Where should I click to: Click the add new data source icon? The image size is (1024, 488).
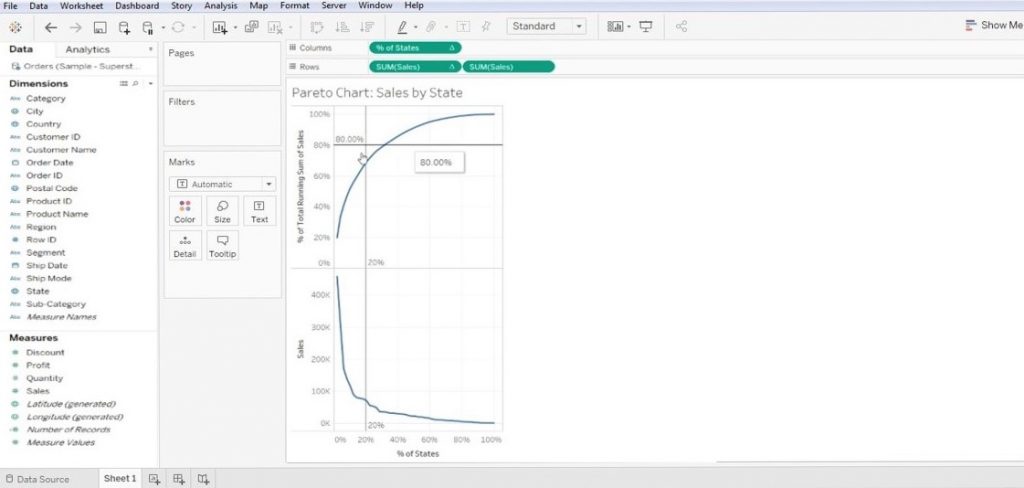124,27
